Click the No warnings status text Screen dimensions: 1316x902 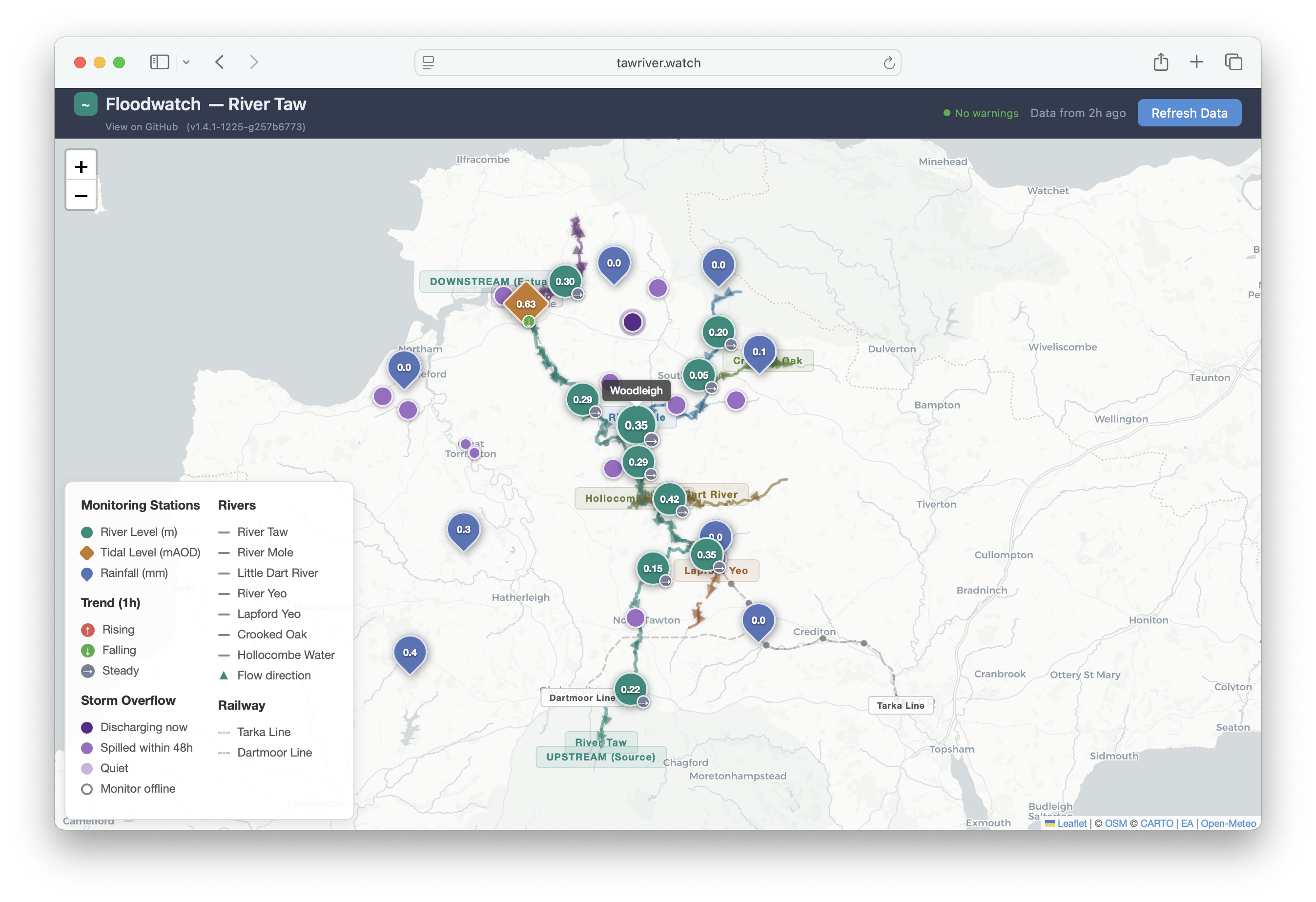[986, 113]
